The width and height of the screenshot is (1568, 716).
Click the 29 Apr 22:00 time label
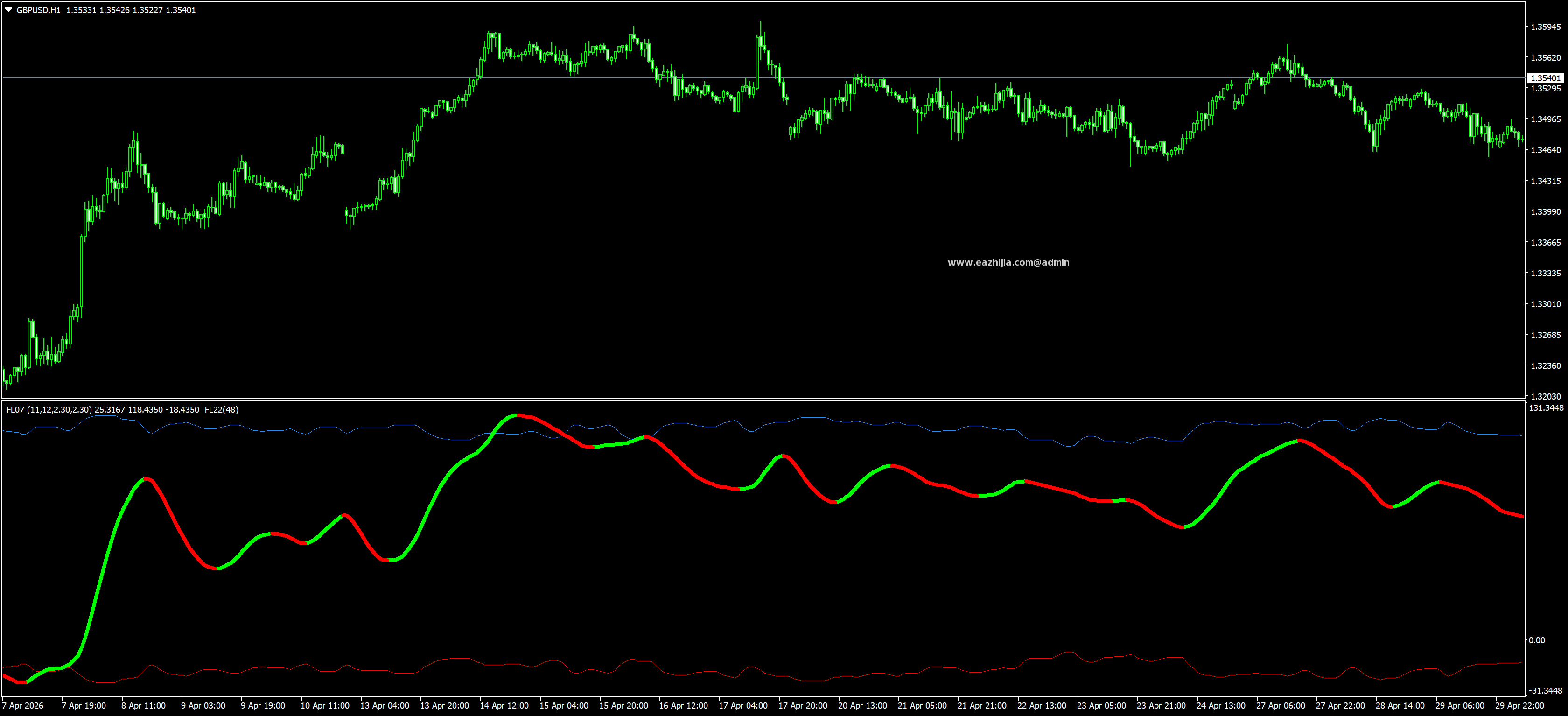click(1519, 706)
